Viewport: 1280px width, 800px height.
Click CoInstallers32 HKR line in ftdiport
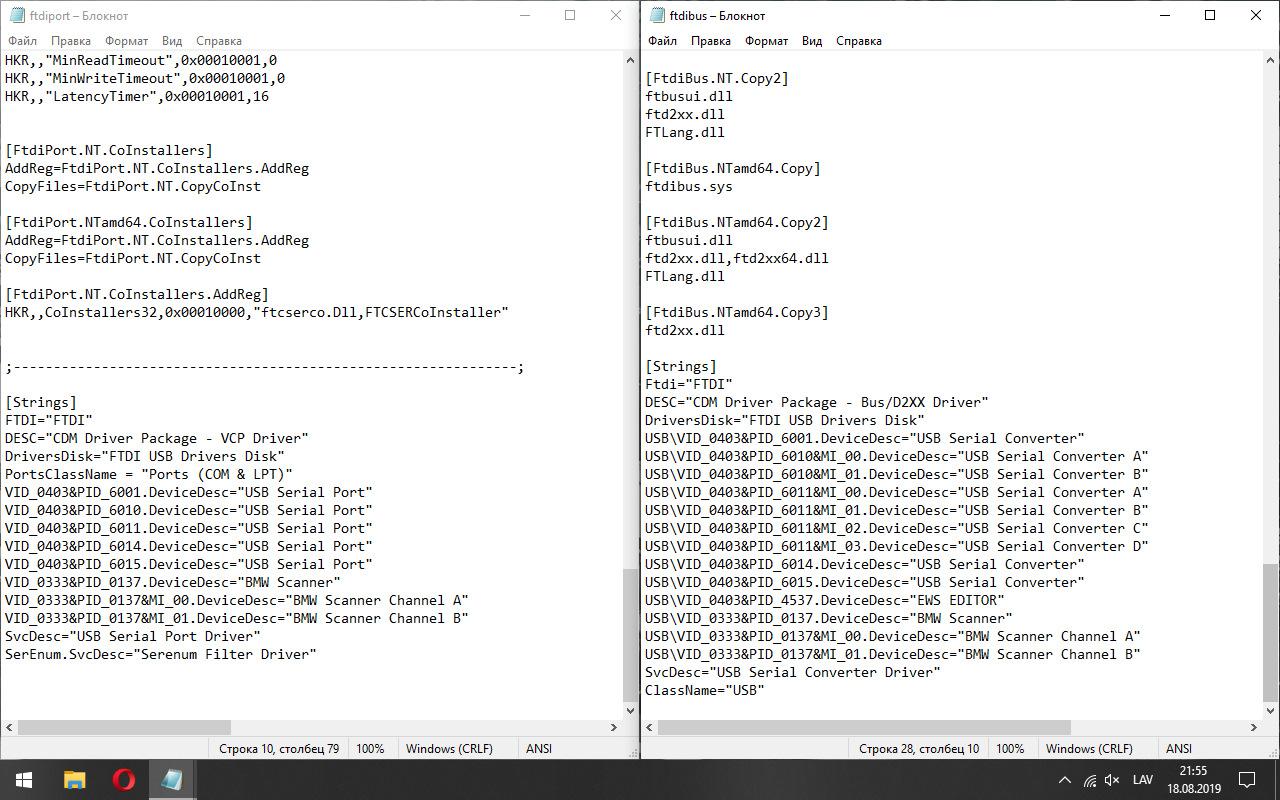(x=257, y=312)
